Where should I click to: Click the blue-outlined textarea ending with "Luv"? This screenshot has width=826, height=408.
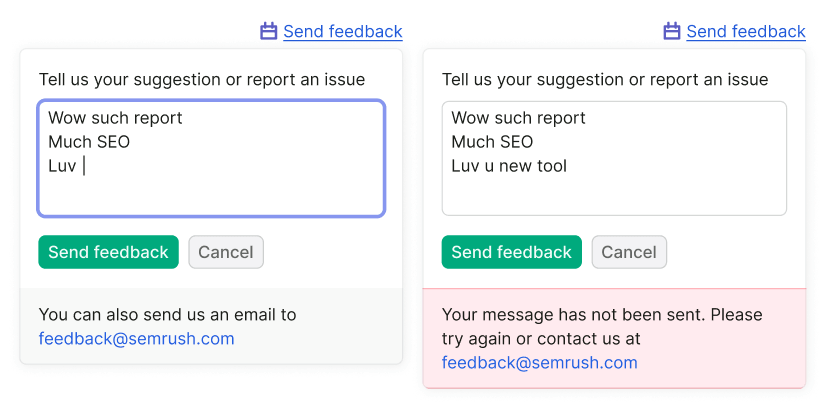pos(211,158)
